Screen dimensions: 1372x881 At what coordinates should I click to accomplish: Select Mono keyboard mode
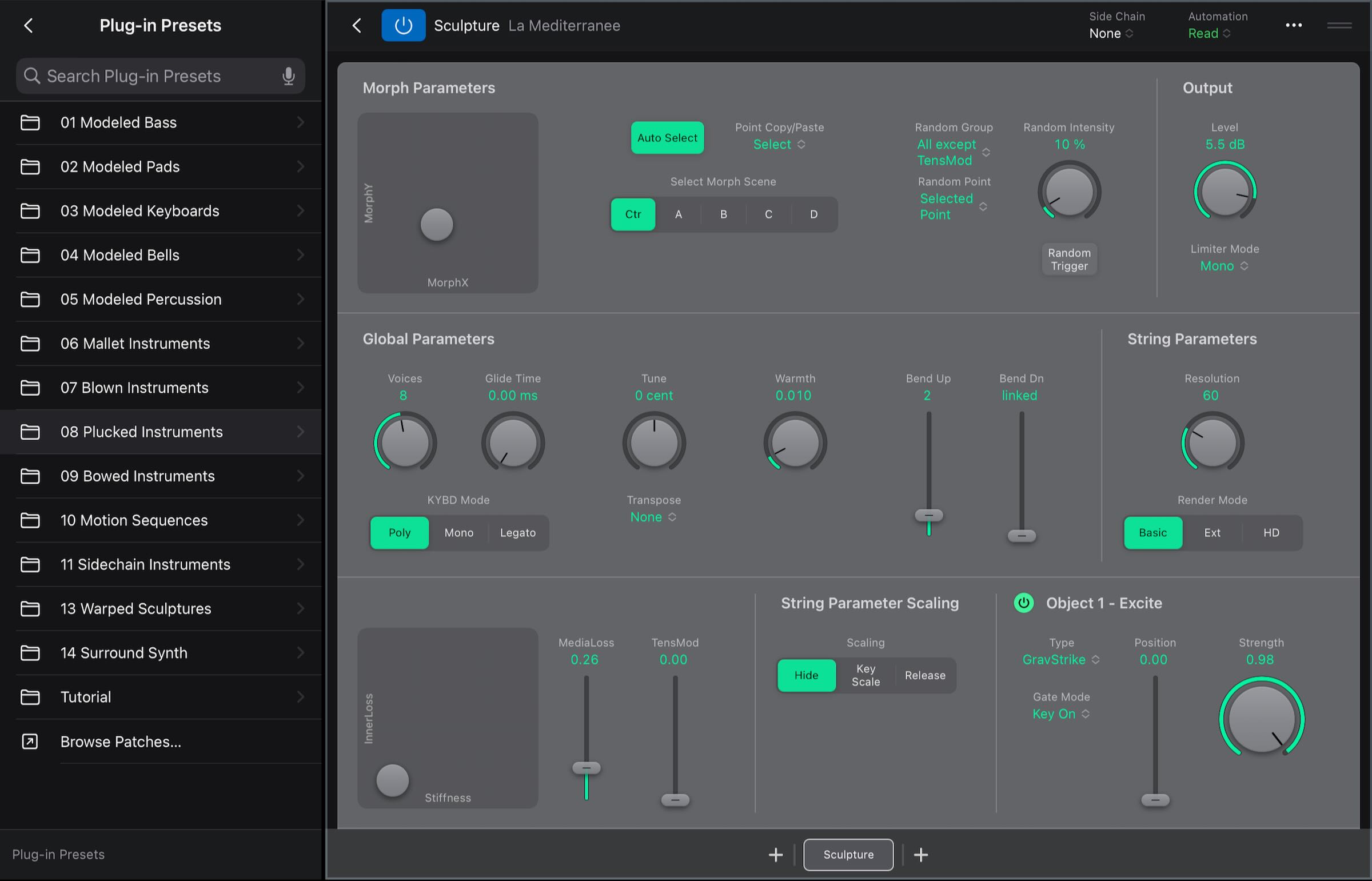tap(458, 533)
